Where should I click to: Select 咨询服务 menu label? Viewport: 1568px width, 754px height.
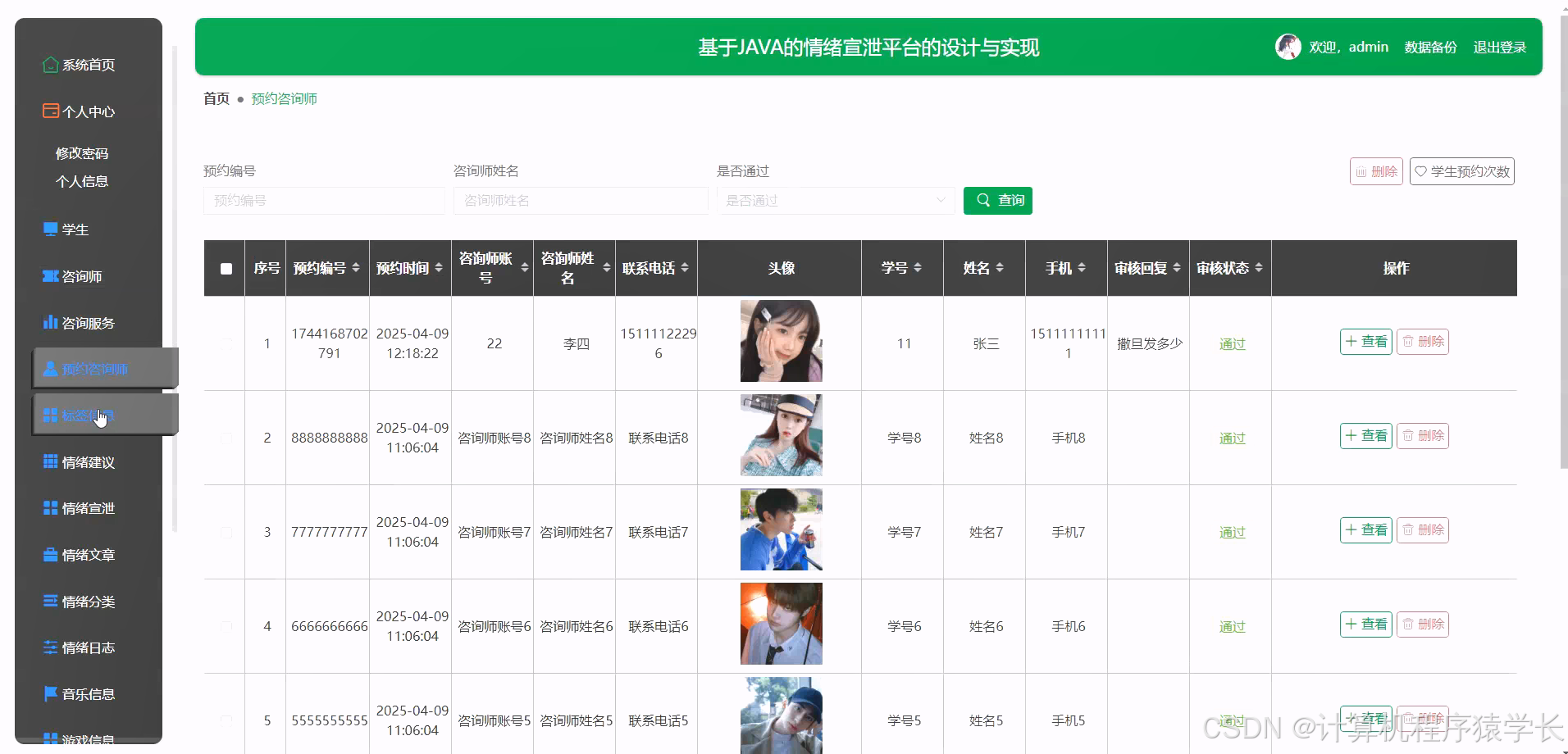[89, 323]
